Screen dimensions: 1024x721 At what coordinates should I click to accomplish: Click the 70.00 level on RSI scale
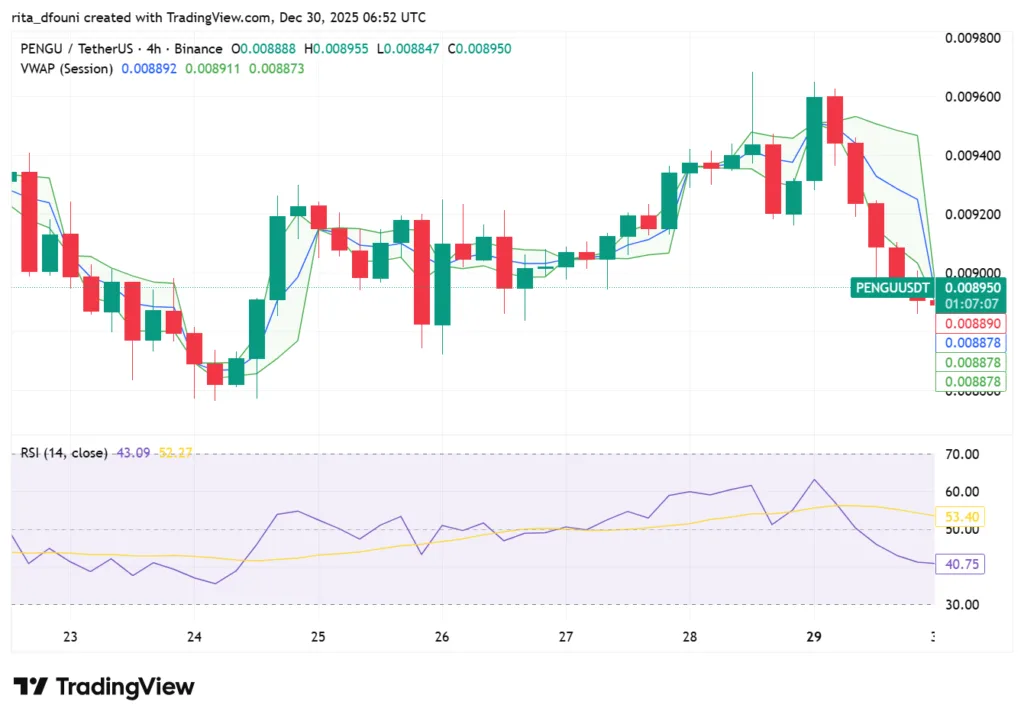tap(962, 453)
